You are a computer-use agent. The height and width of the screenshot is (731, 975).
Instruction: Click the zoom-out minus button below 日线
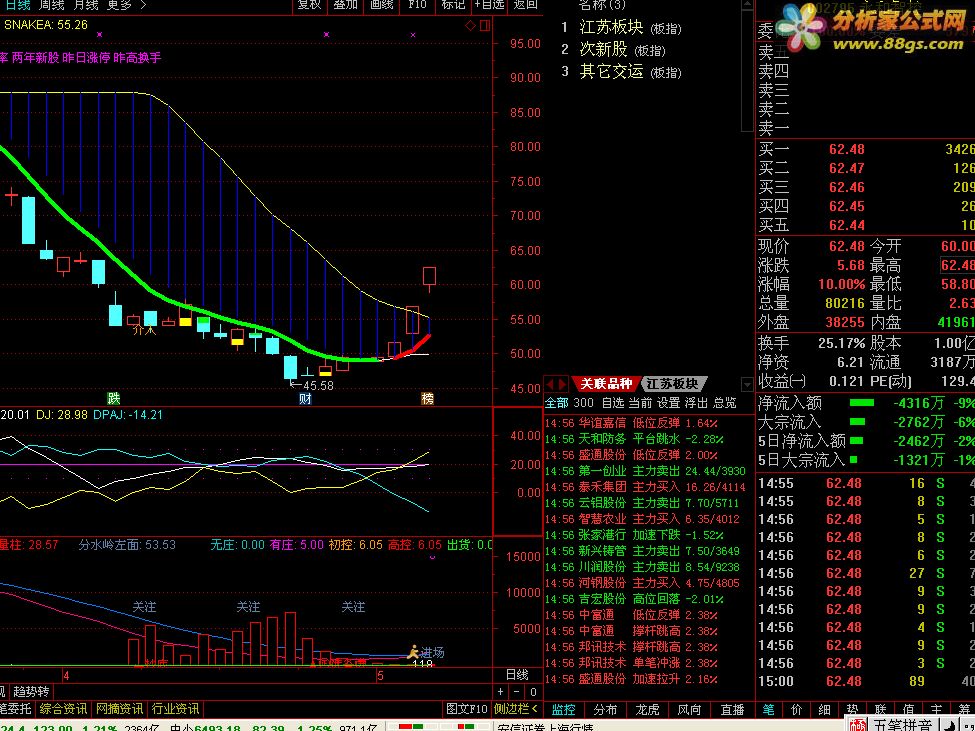pos(516,692)
